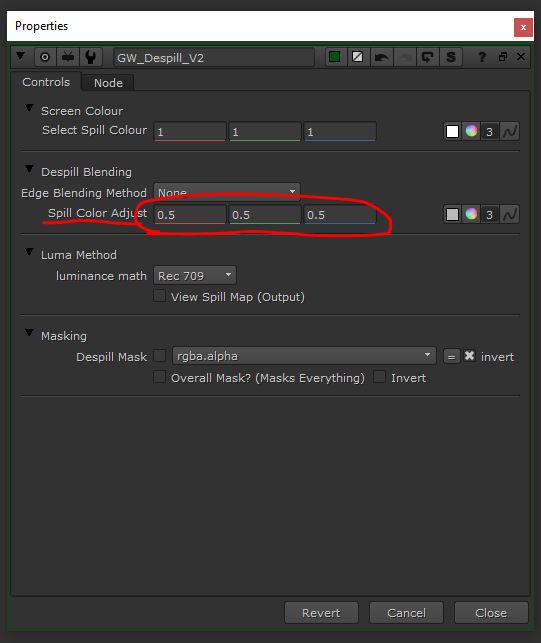
Task: Click the Revert button
Action: [321, 613]
